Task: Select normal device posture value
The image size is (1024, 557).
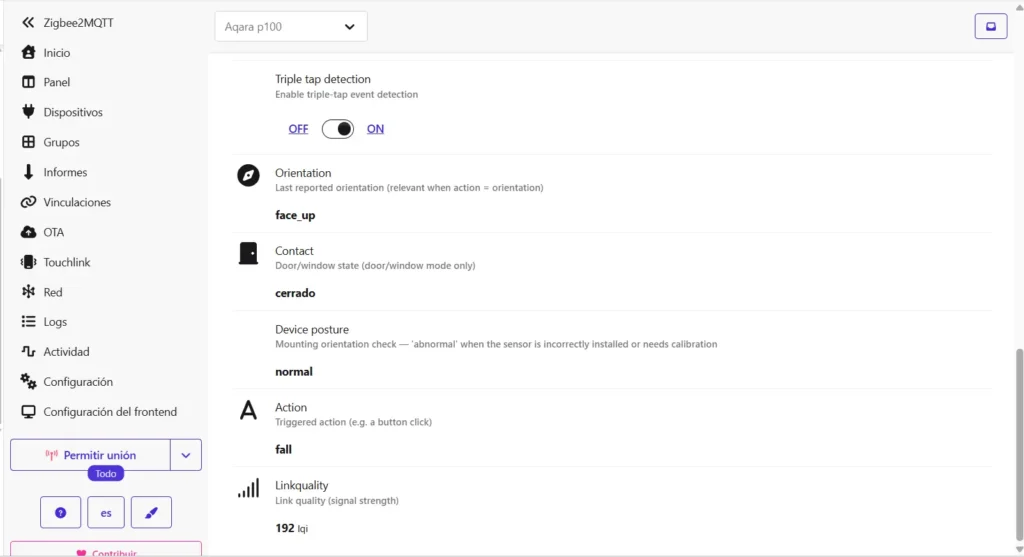Action: [x=294, y=372]
